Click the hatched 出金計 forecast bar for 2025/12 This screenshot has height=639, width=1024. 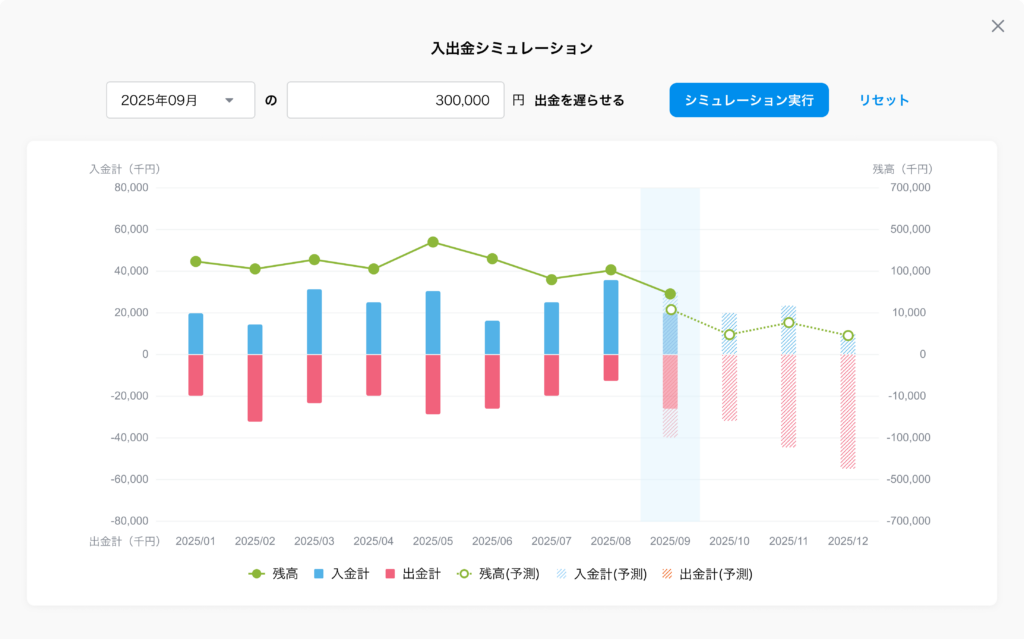click(x=848, y=411)
